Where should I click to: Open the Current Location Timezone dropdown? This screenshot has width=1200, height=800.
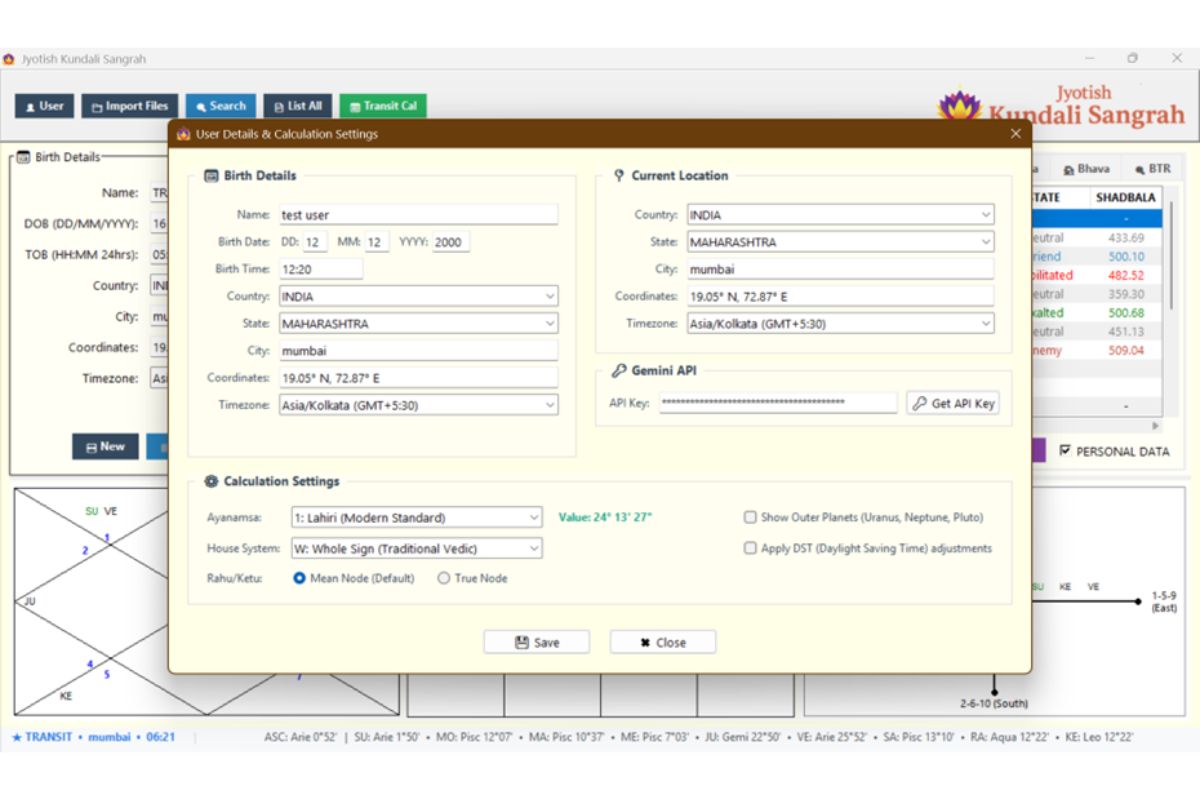click(x=840, y=323)
